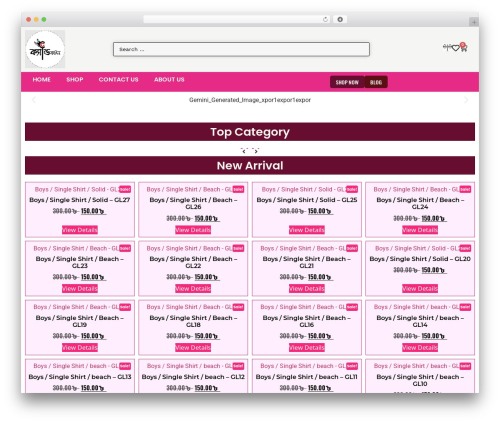Open the HOME menu item
The image size is (500, 423).
(x=42, y=80)
